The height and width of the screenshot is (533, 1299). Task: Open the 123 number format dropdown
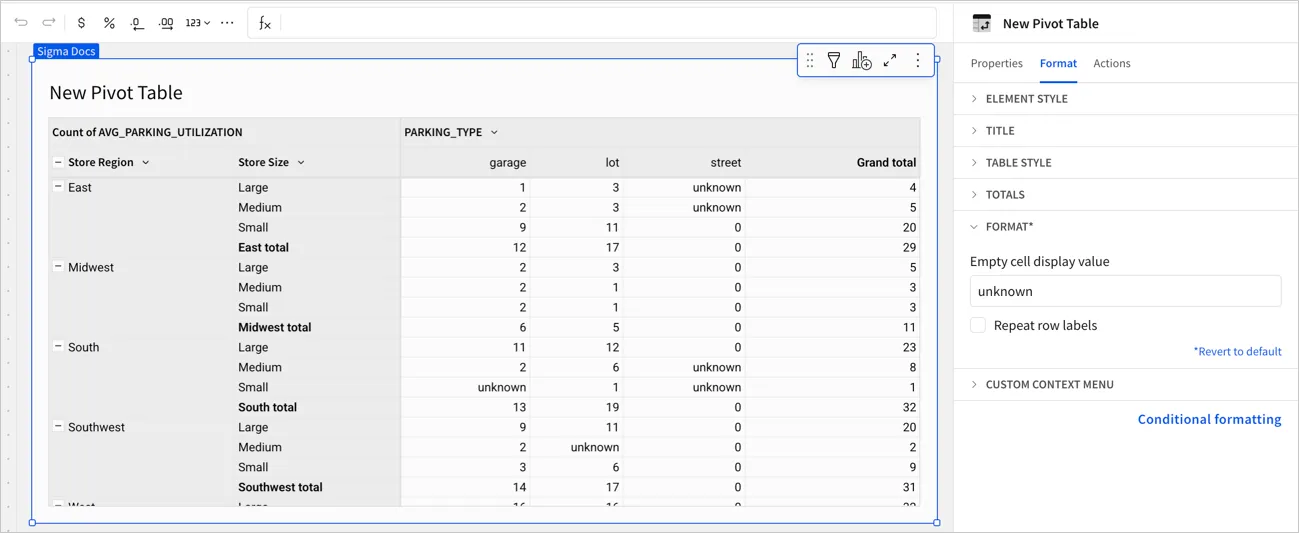click(197, 22)
